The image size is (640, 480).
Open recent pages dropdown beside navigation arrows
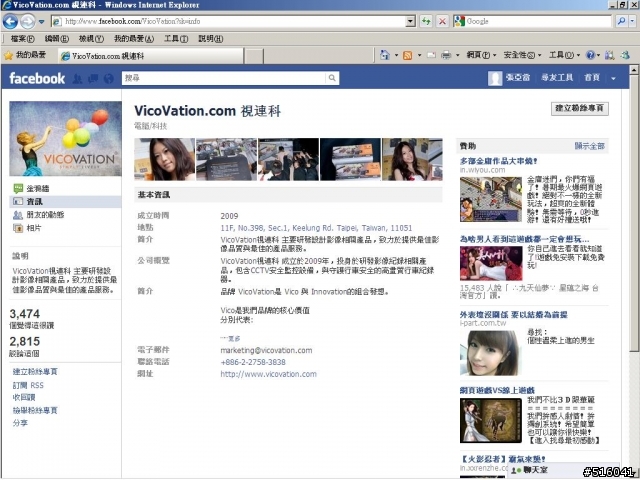(x=41, y=21)
